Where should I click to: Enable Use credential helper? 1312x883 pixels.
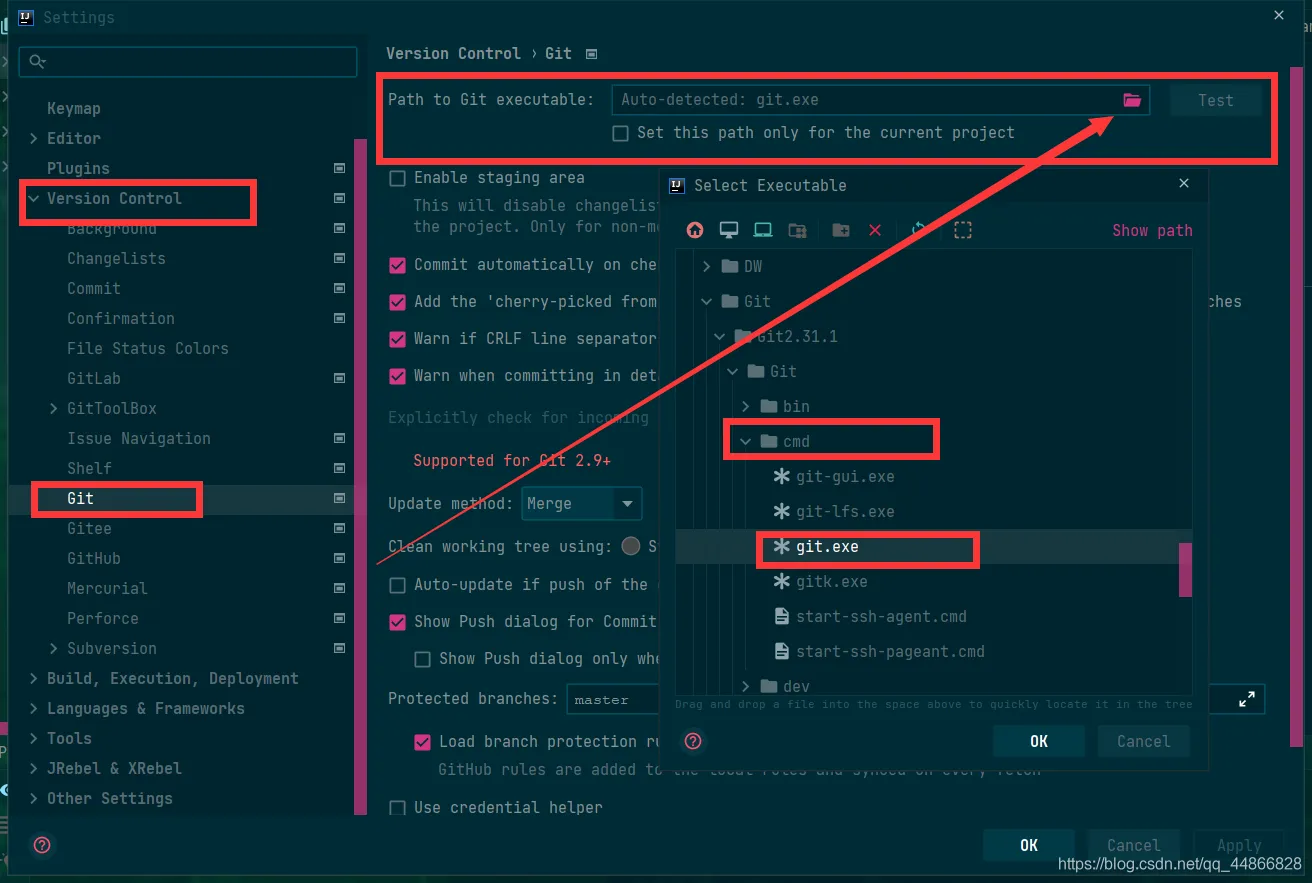tap(397, 808)
